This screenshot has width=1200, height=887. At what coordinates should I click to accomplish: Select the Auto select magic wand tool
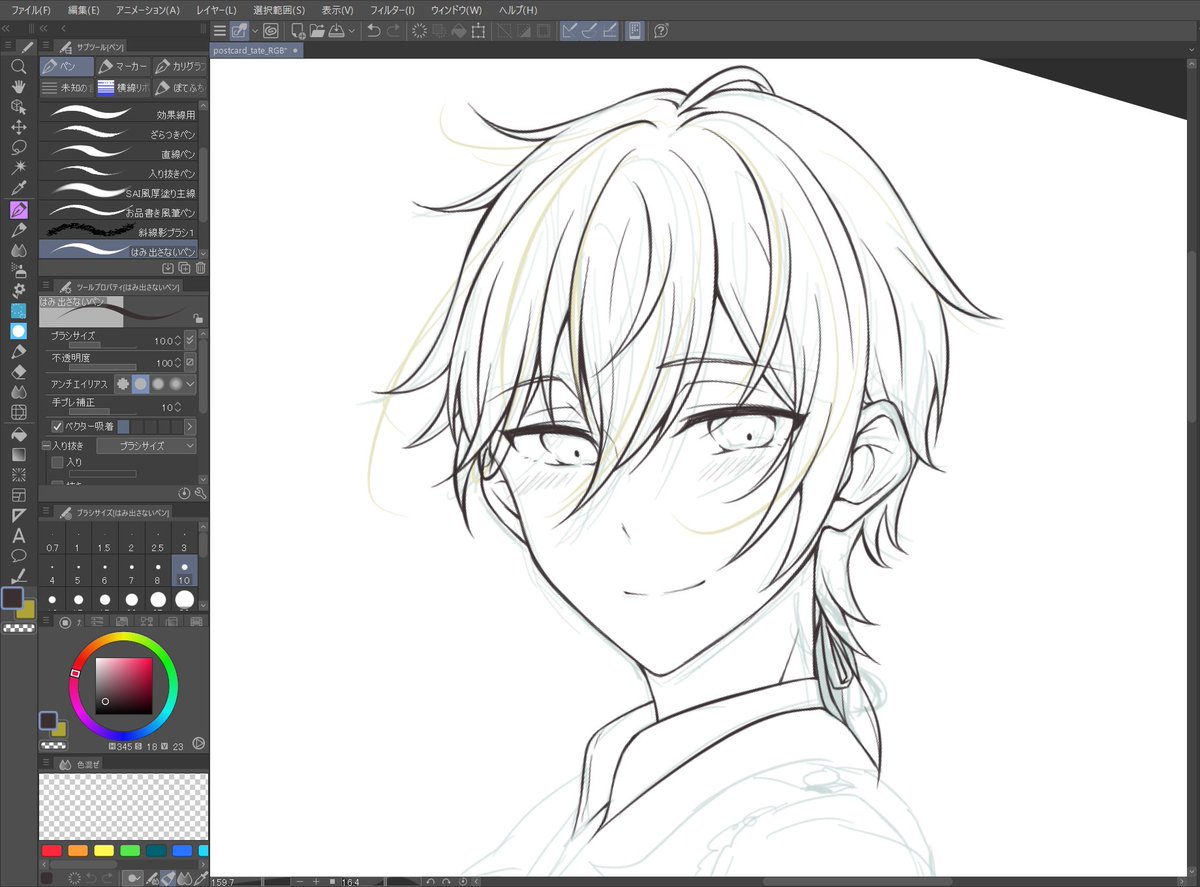(18, 168)
